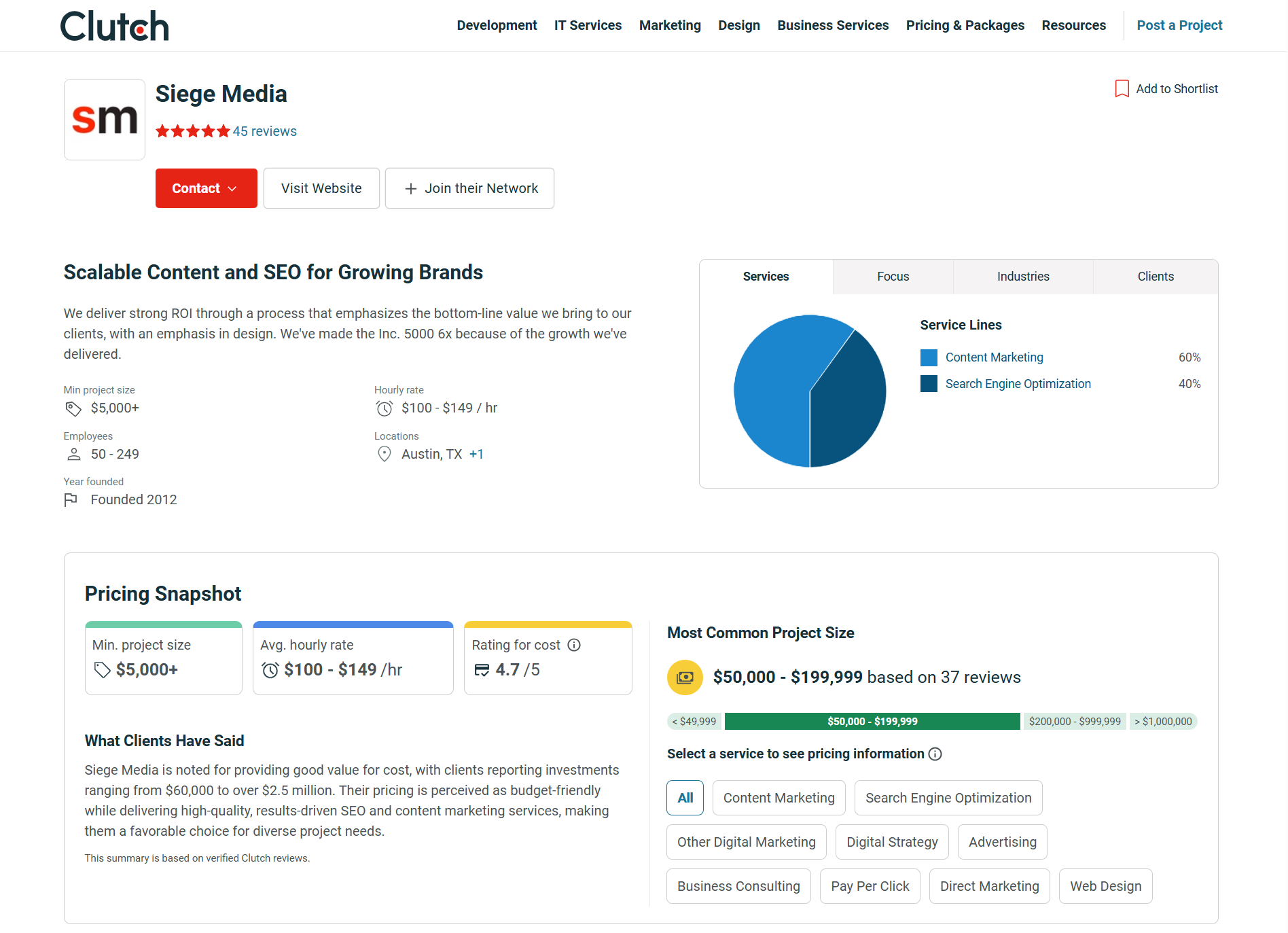Click the Clutch logo in the header

(114, 26)
